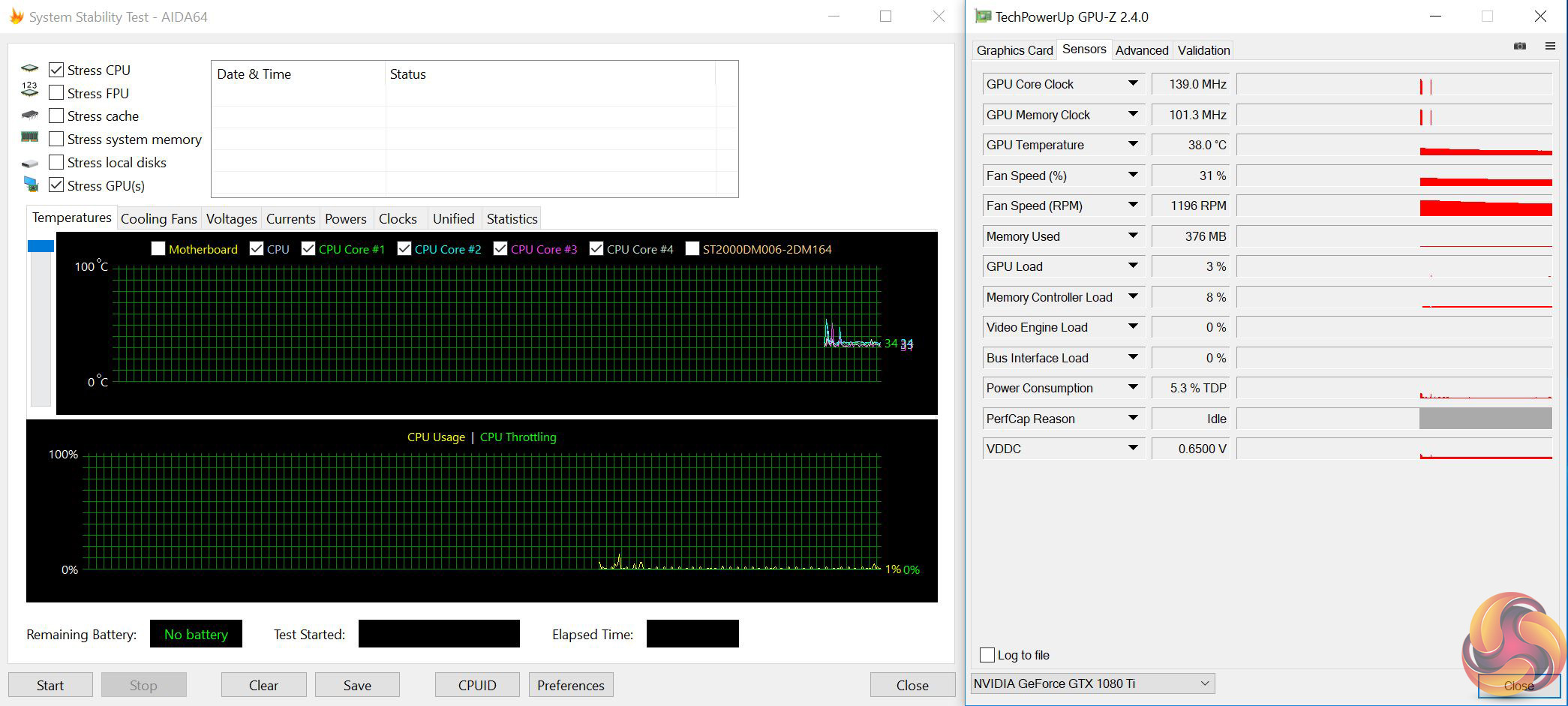
Task: Enable Stress system memory checkbox
Action: tap(56, 139)
